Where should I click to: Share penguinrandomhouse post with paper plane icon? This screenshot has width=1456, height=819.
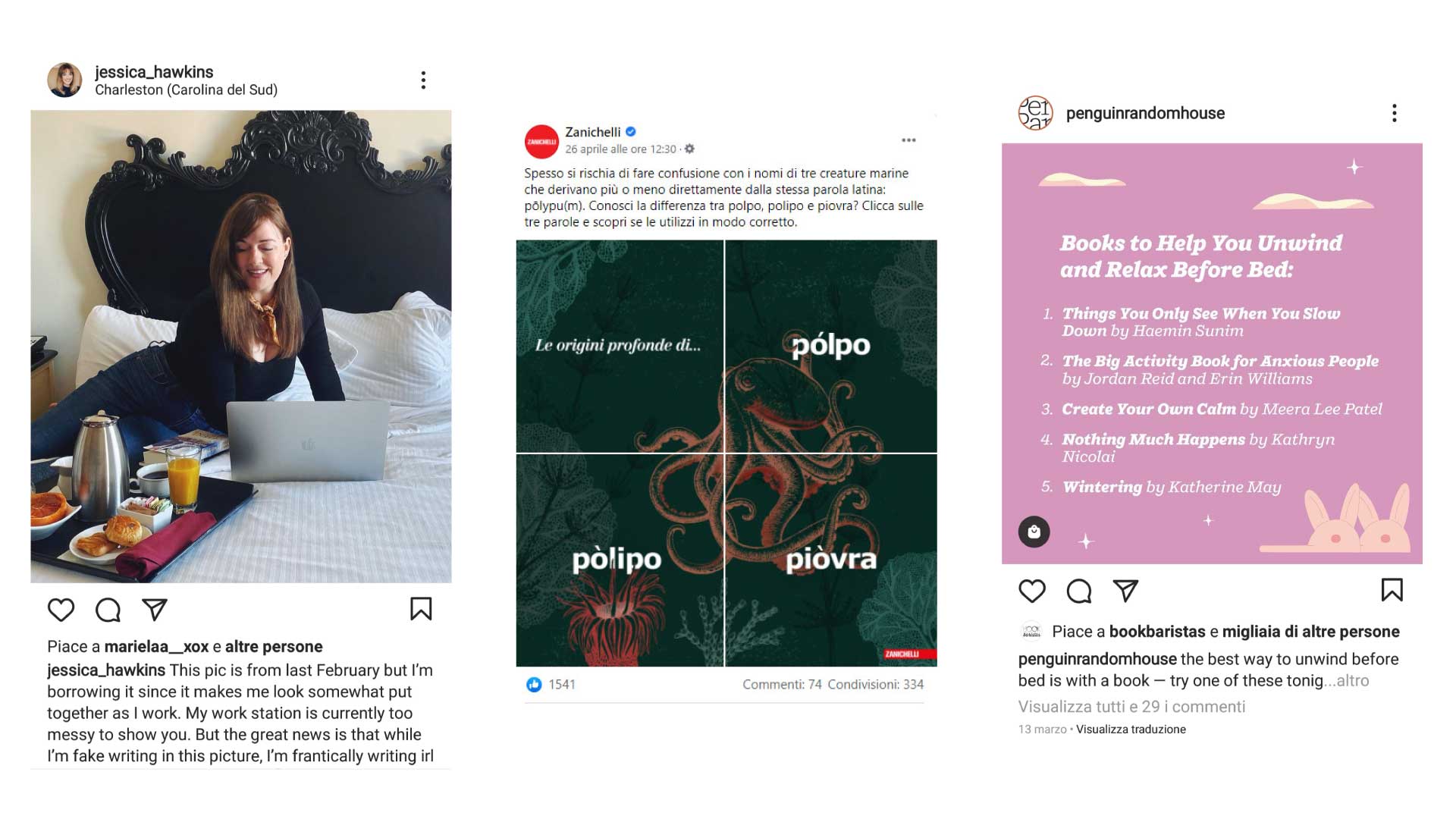point(1125,591)
